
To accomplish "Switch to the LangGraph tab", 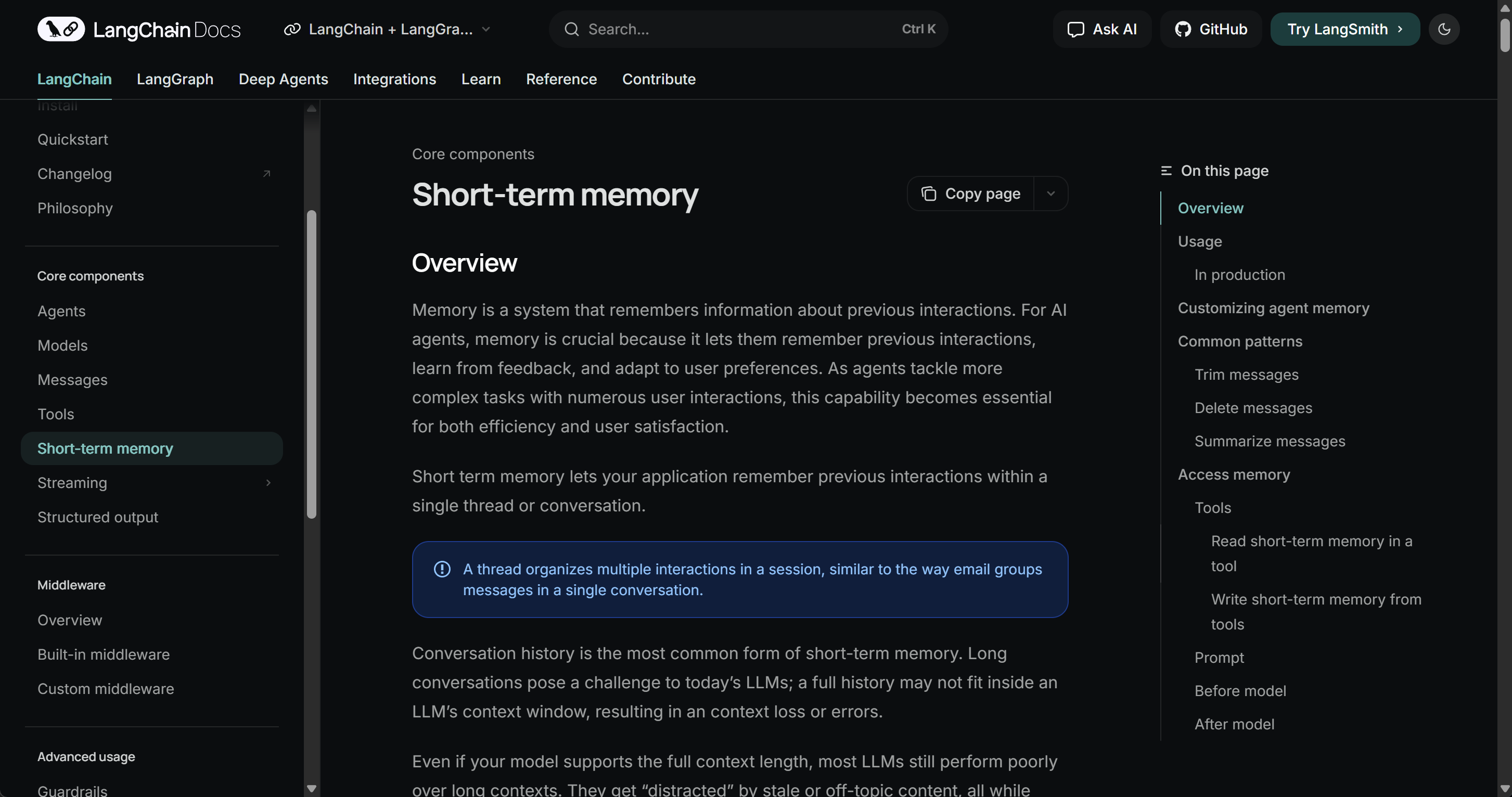I will pos(175,79).
